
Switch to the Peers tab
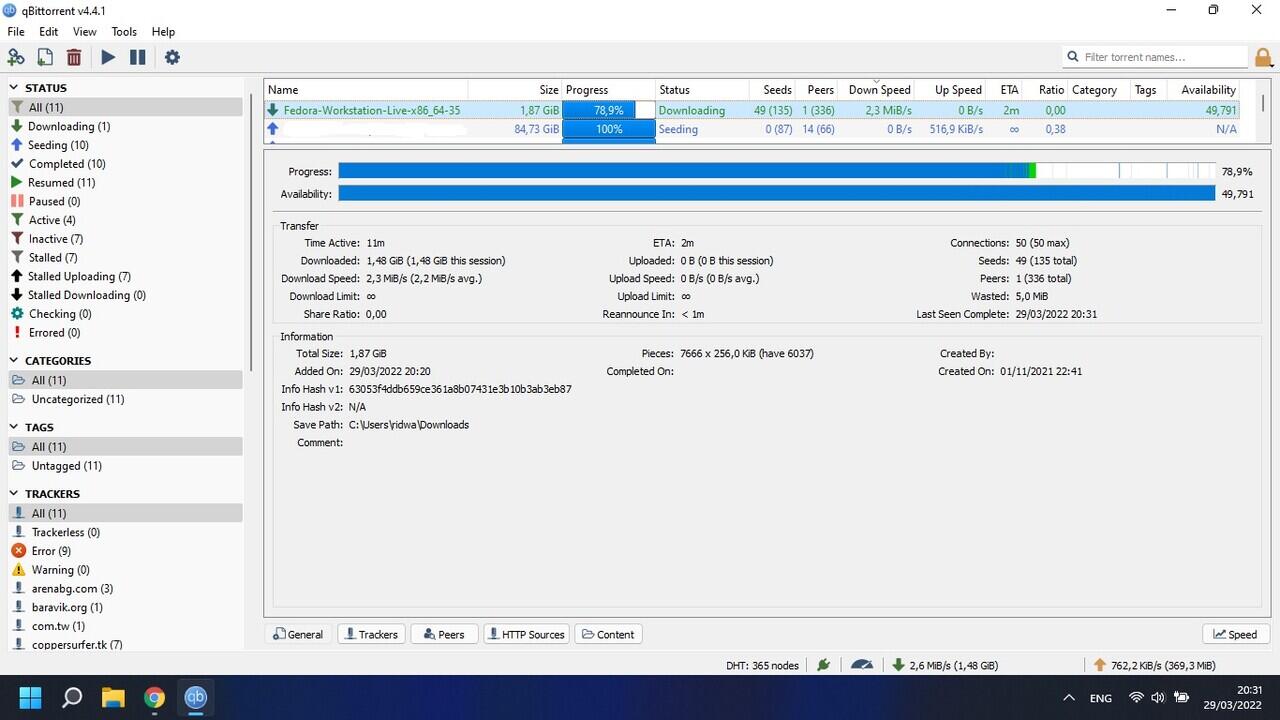(444, 633)
